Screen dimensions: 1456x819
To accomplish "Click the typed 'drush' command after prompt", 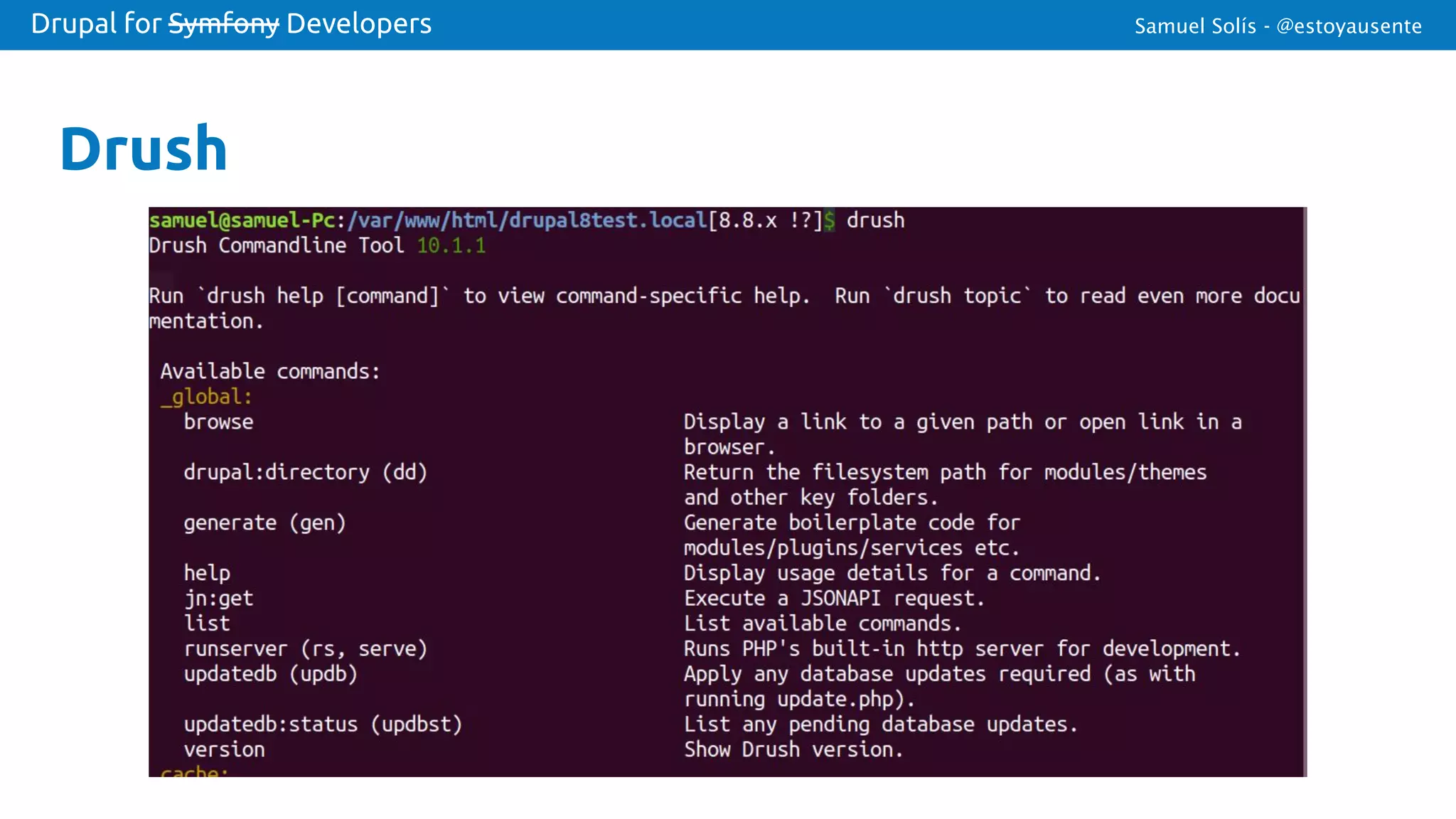I will pyautogui.click(x=875, y=220).
